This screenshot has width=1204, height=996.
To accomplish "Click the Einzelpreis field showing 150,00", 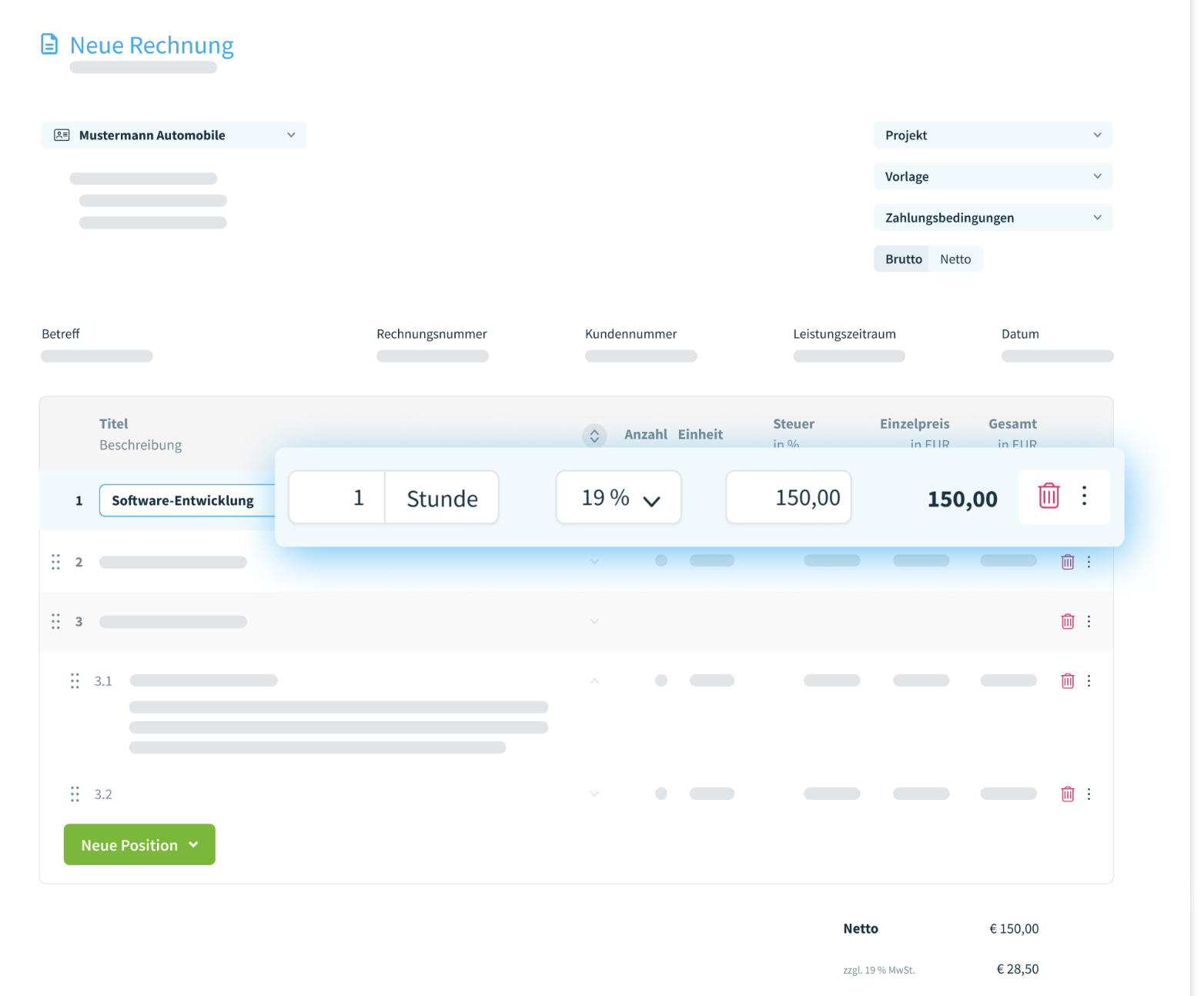I will point(788,498).
